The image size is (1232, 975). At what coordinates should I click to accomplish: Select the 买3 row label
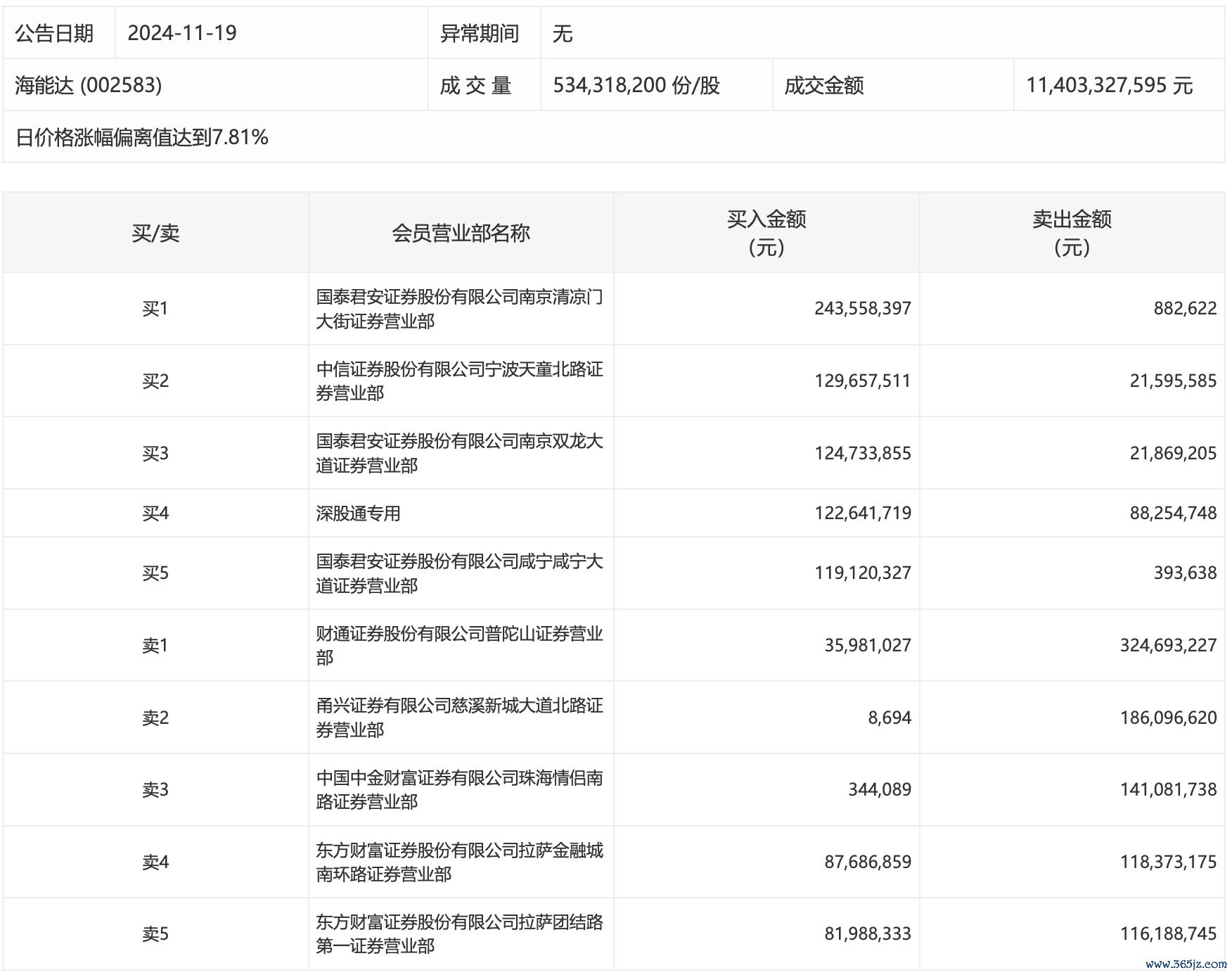click(155, 454)
